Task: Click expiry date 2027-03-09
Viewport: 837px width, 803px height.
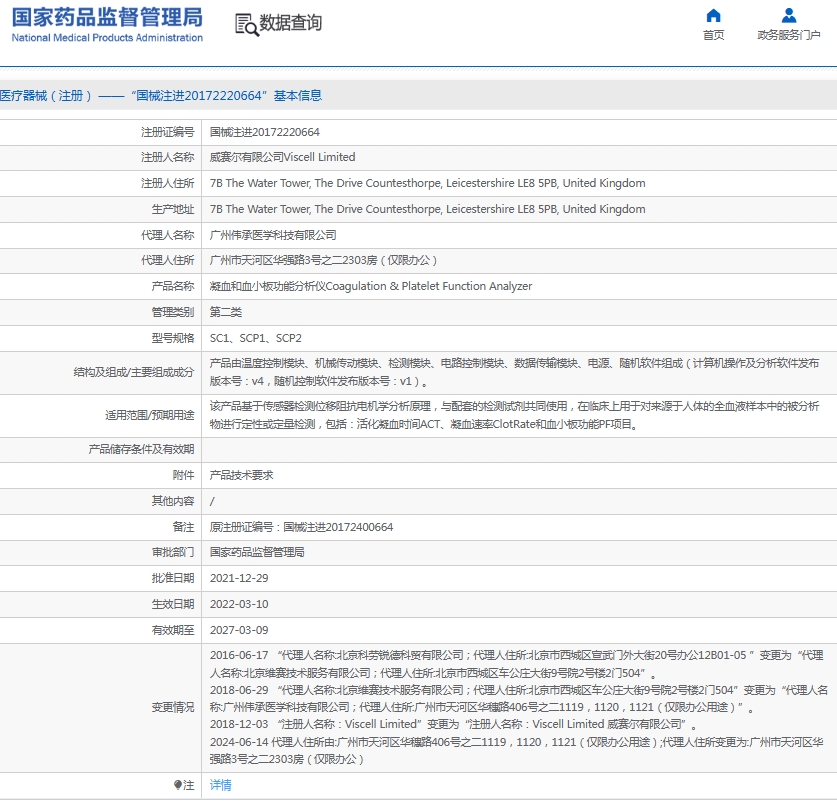Action: (x=239, y=631)
